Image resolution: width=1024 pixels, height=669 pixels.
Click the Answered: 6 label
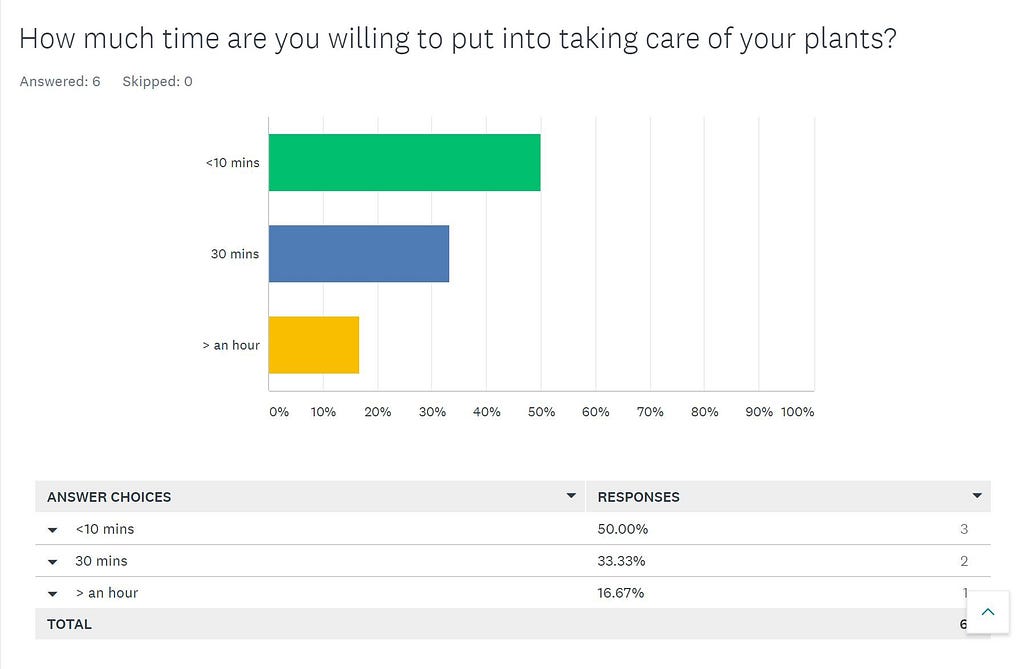60,82
